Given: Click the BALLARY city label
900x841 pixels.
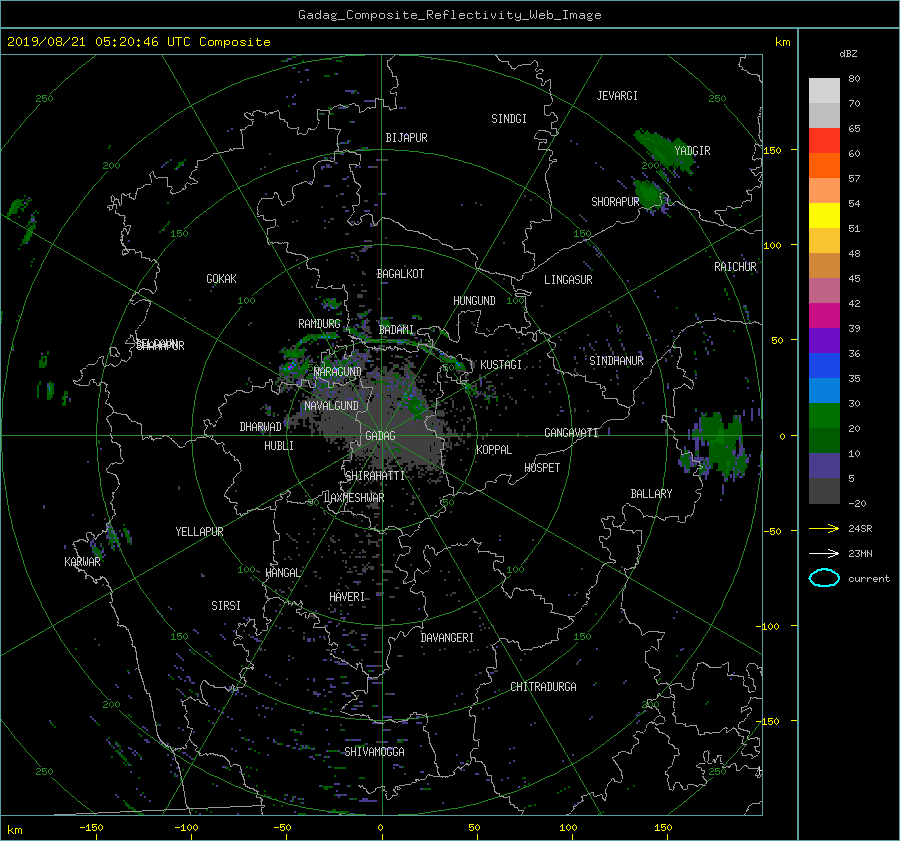Looking at the screenshot, I should pos(651,494).
